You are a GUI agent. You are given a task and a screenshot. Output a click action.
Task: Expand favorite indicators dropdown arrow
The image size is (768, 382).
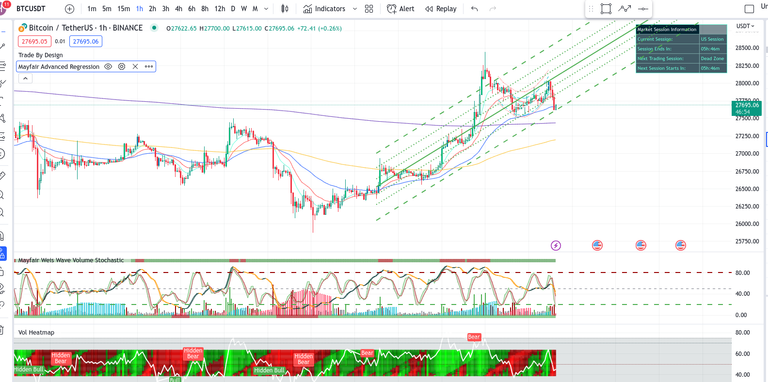coord(355,9)
